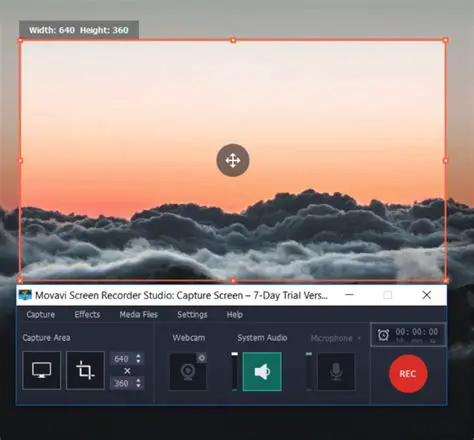This screenshot has width=474, height=440.
Task: Click the System Audio label
Action: pos(262,338)
